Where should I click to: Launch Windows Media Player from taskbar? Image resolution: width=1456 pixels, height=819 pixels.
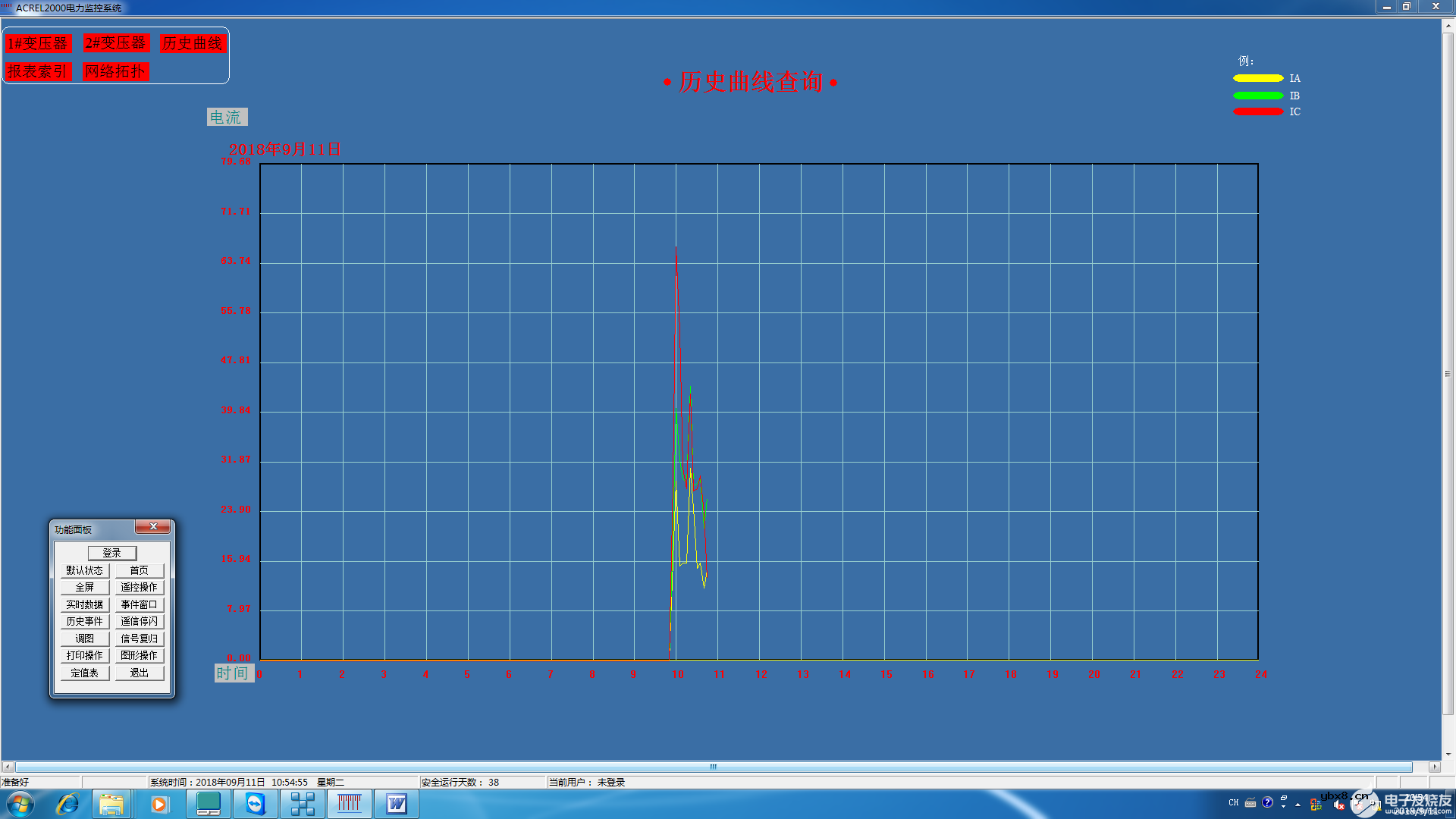pyautogui.click(x=159, y=804)
